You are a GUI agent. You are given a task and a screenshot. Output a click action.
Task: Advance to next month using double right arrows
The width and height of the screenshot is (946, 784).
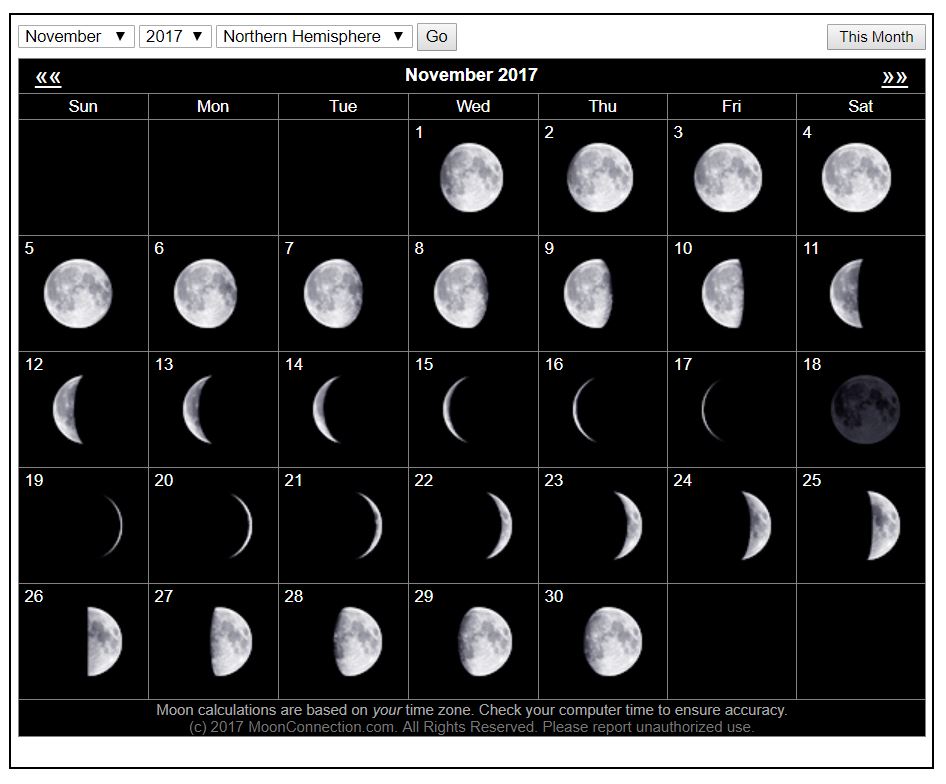tap(894, 77)
